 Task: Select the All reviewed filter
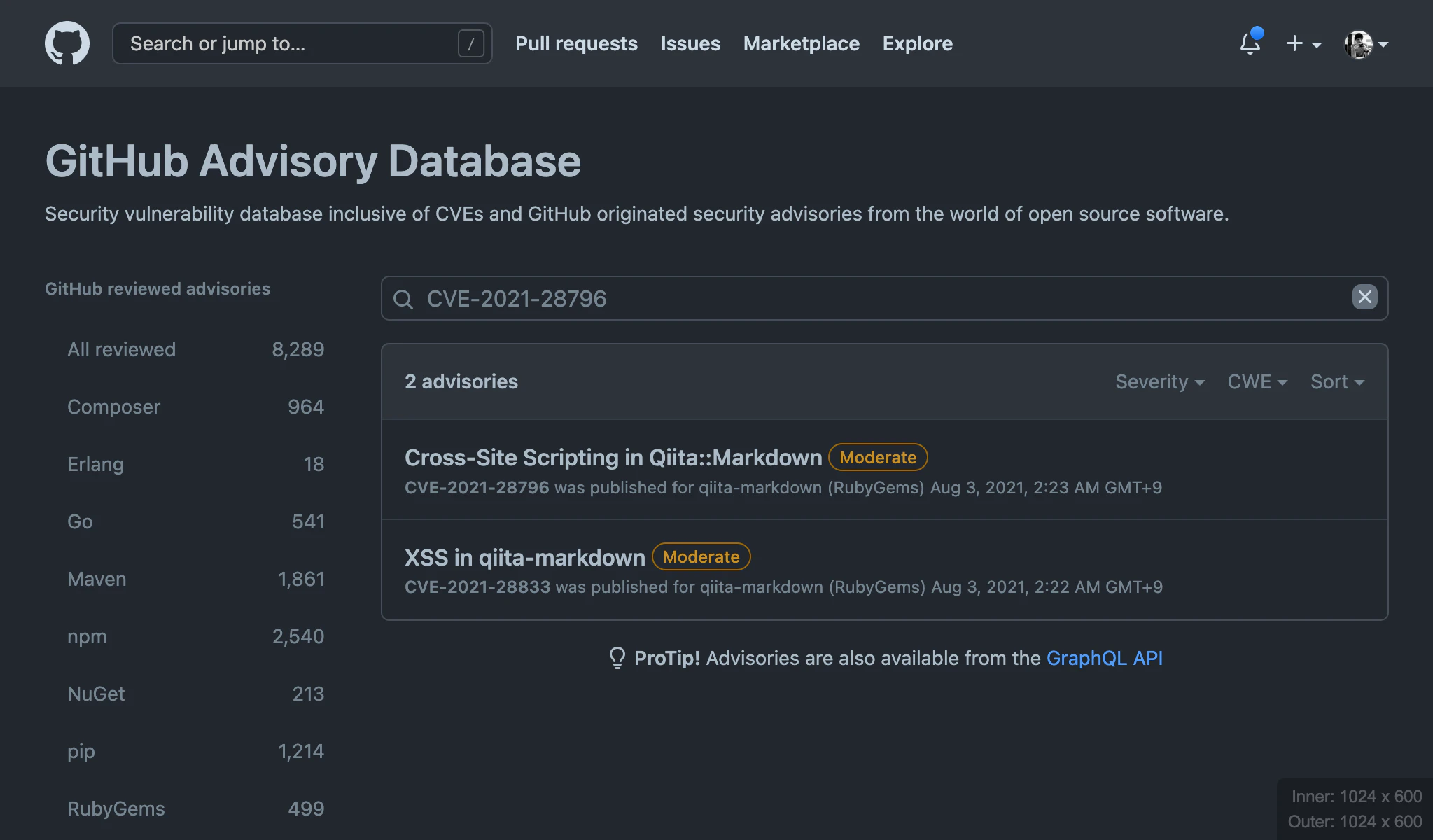pos(195,349)
